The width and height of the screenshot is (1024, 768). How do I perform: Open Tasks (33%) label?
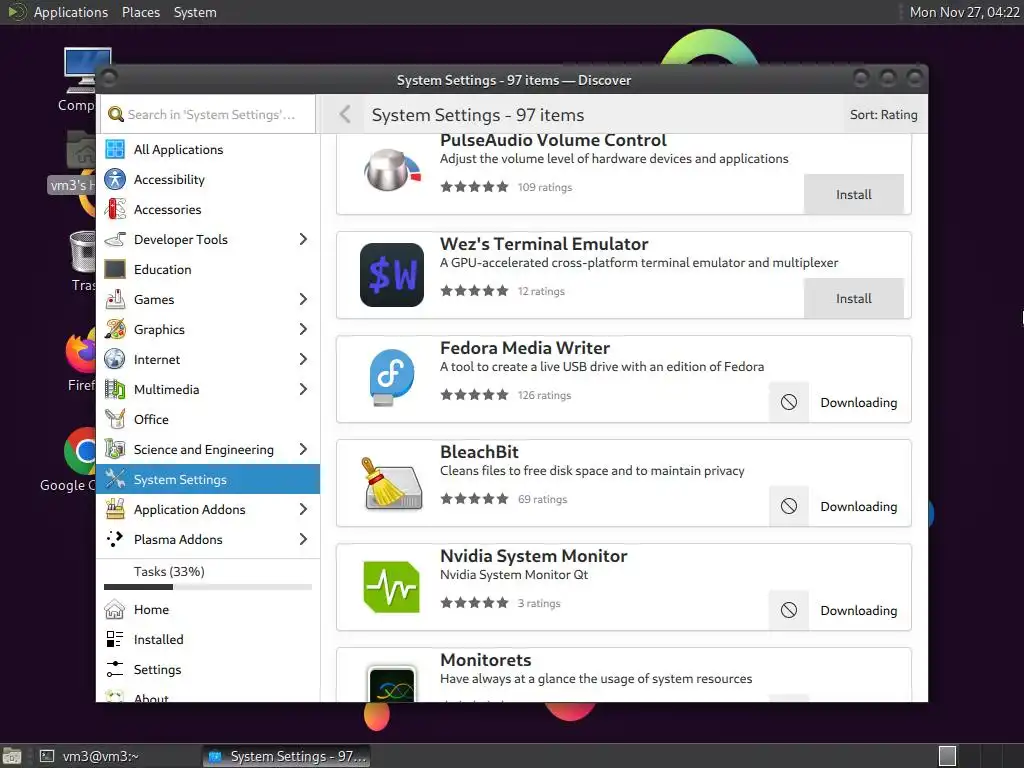point(169,571)
